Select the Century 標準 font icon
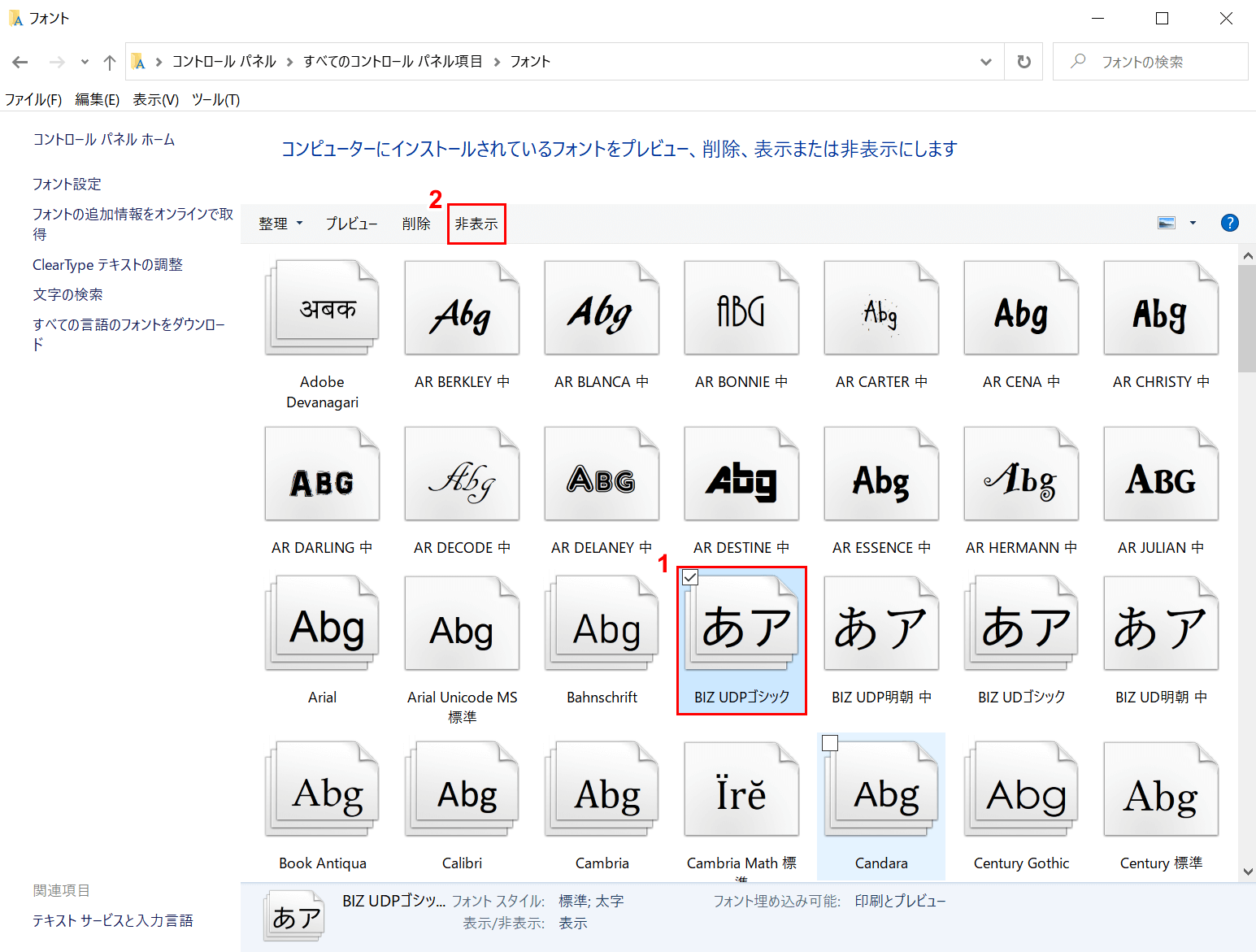Viewport: 1256px width, 952px height. pos(1161,789)
